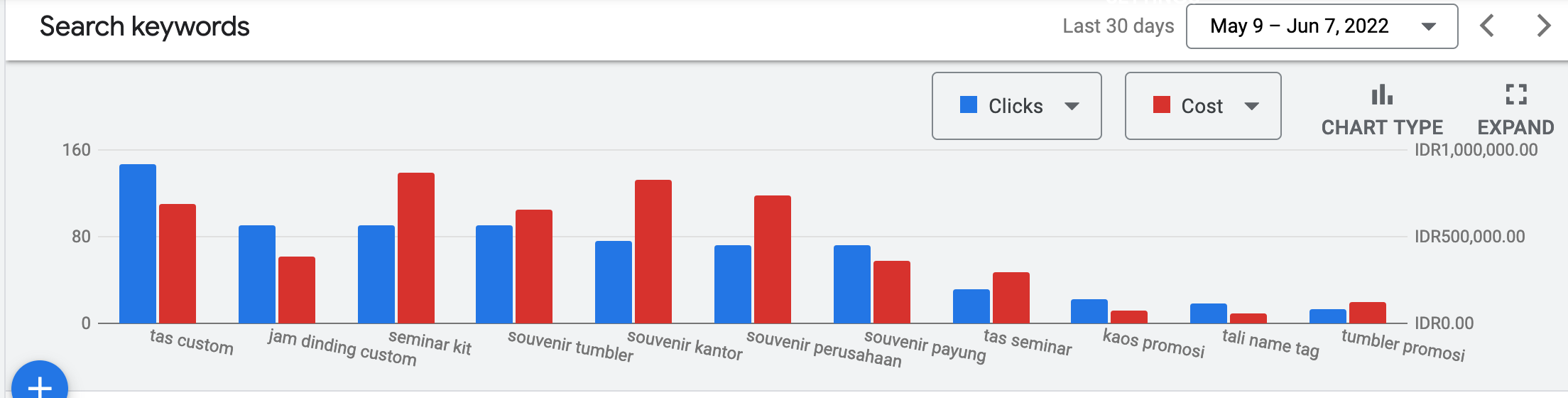Click the blue Clicks color swatch
This screenshot has width=1568, height=398.
pyautogui.click(x=969, y=105)
